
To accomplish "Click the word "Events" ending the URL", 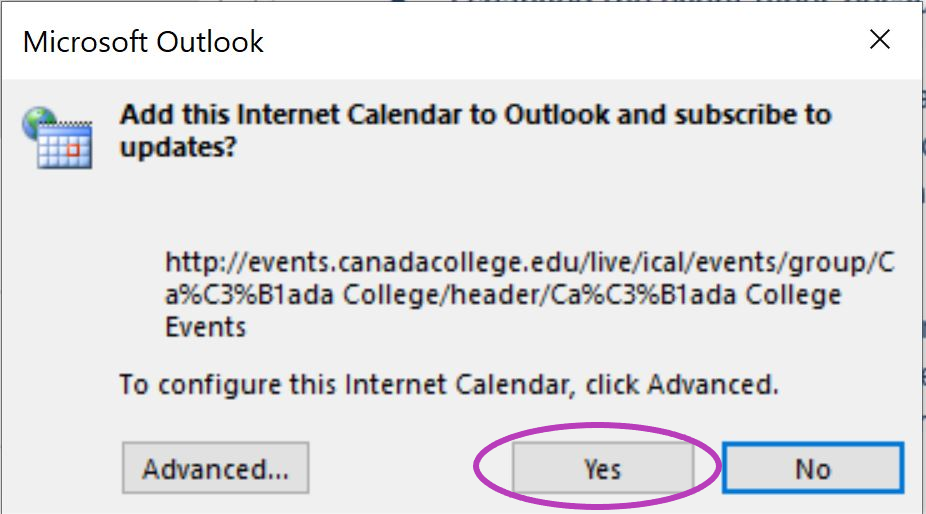I will tap(206, 327).
